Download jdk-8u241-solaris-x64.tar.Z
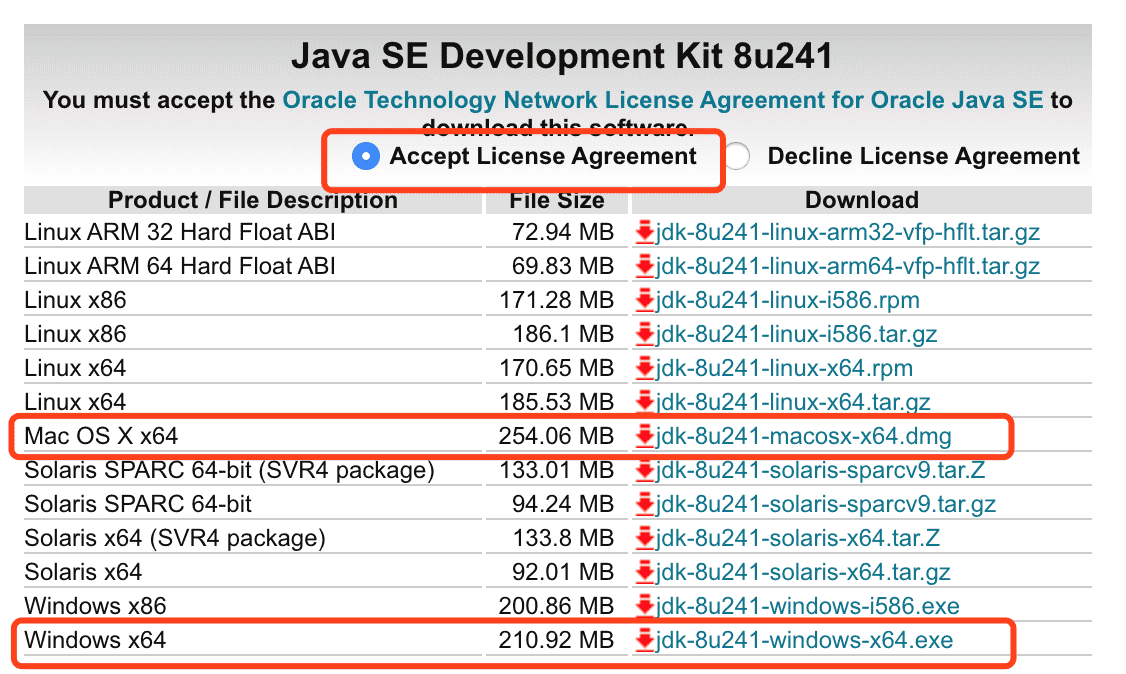1126x674 pixels. click(x=797, y=538)
